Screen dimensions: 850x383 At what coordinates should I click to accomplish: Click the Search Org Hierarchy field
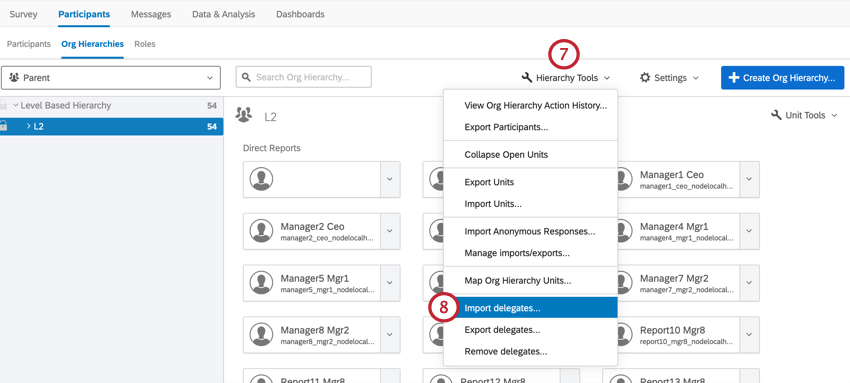[304, 77]
